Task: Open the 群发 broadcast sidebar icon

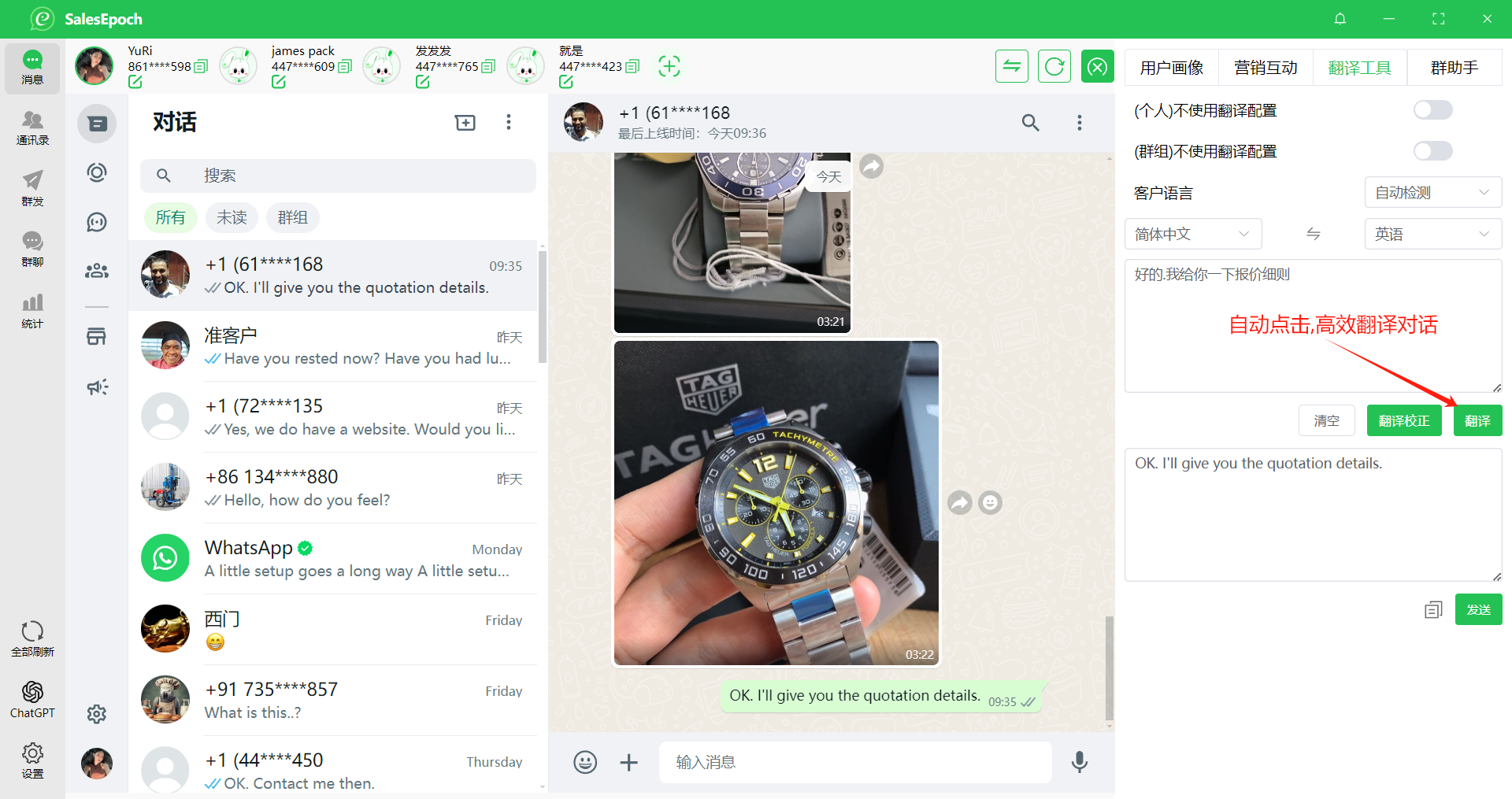Action: (x=32, y=189)
